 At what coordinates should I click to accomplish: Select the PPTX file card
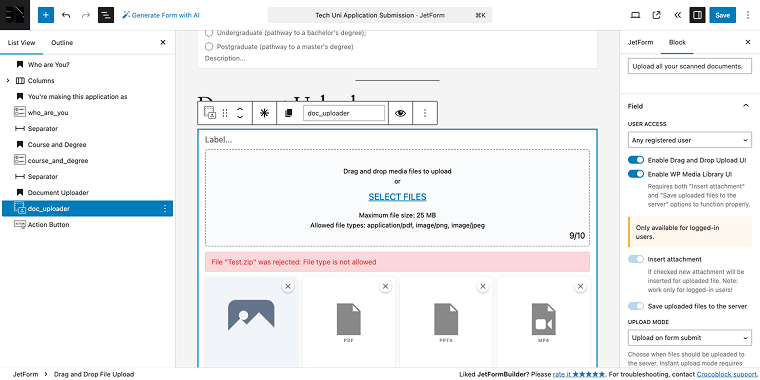[x=446, y=322]
